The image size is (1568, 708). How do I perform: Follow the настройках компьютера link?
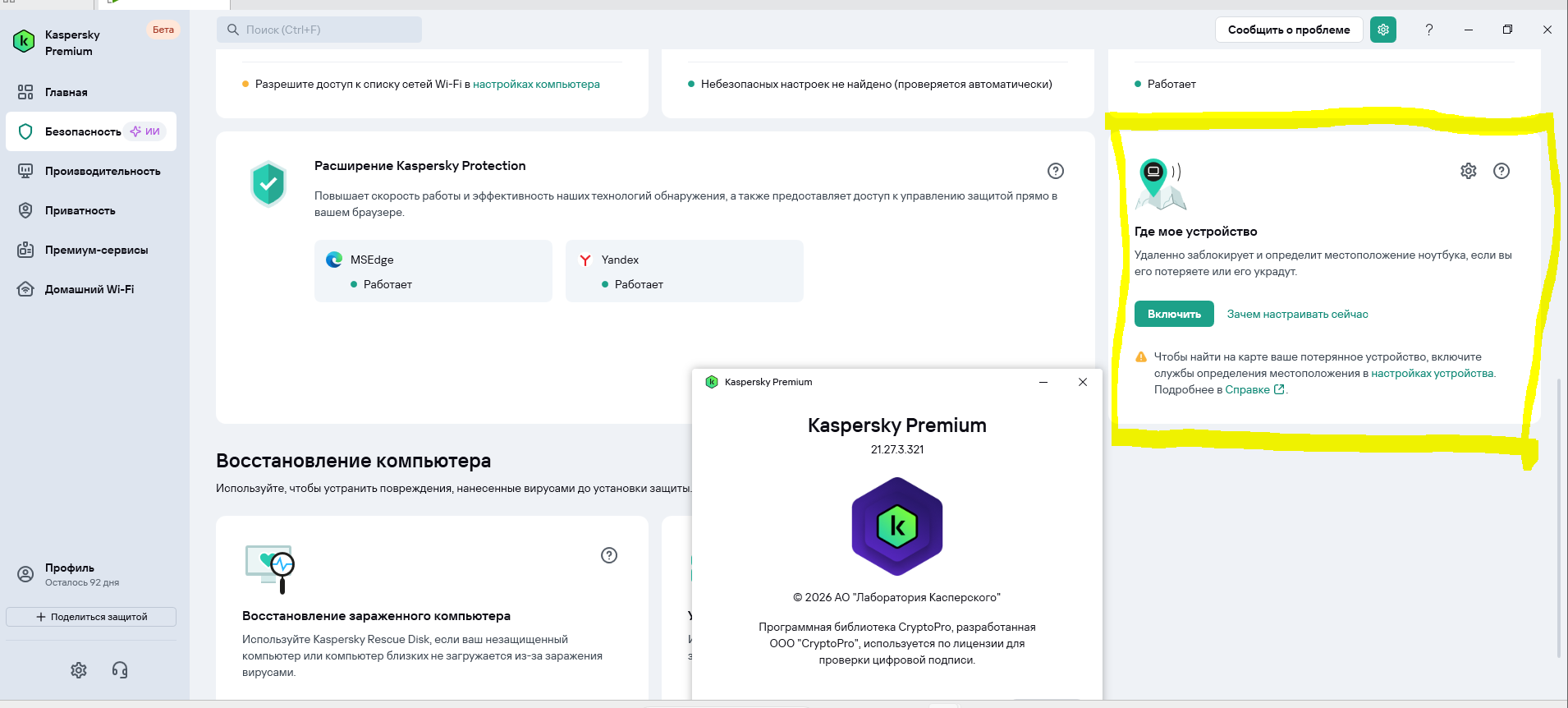(536, 84)
